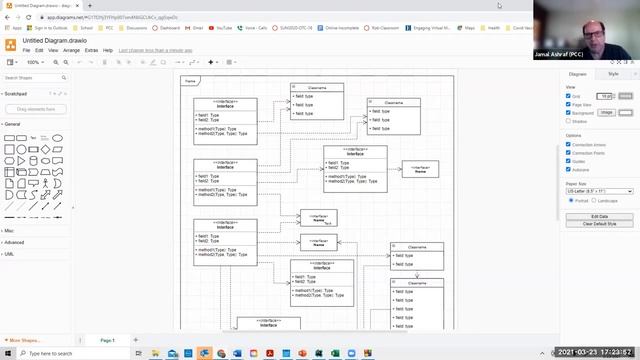Click the background Image button
This screenshot has width=640, height=360.
coord(607,112)
